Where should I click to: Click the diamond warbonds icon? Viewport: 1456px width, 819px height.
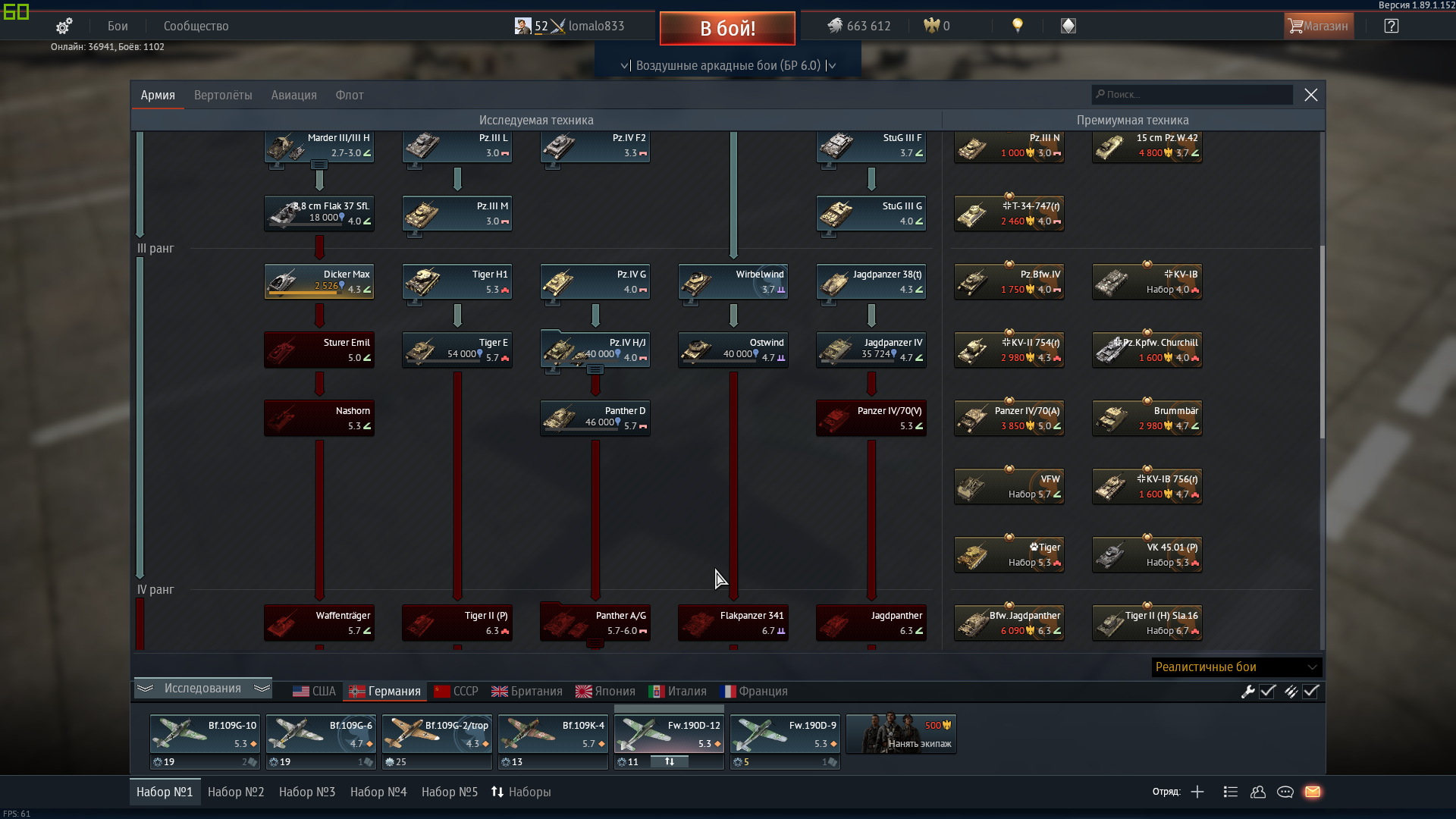1068,26
